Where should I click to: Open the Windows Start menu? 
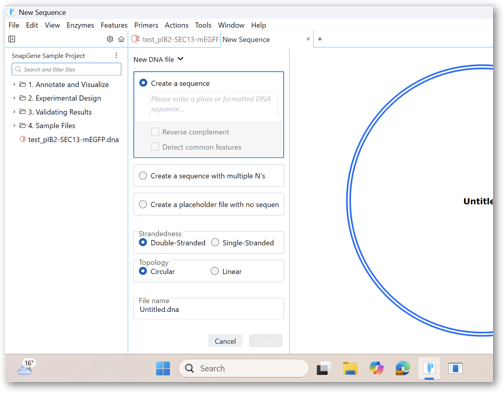pos(163,368)
